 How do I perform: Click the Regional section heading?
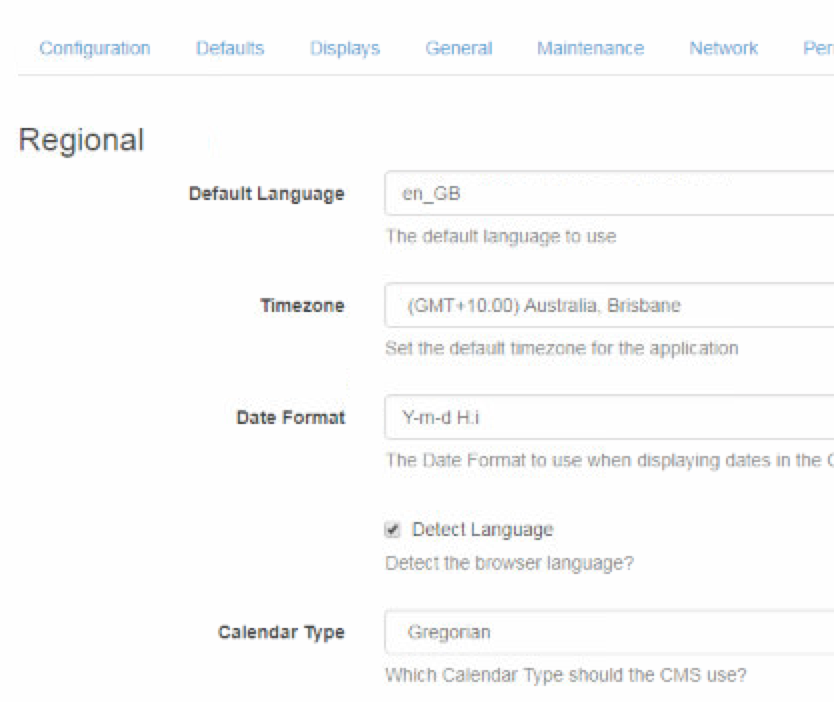tap(81, 140)
